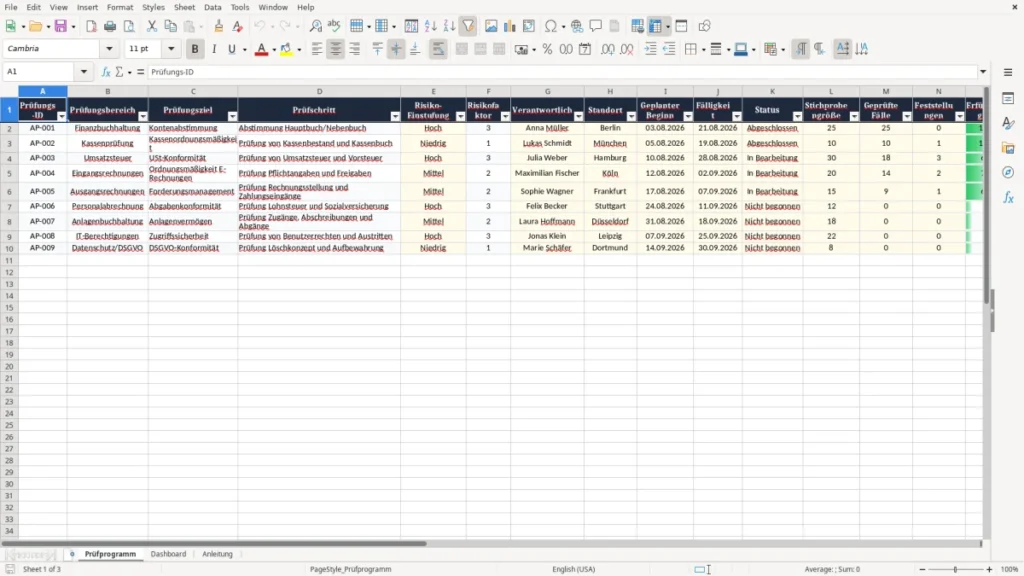Screen dimensions: 1024x576
Task: Insert comment icon
Action: coord(596,26)
